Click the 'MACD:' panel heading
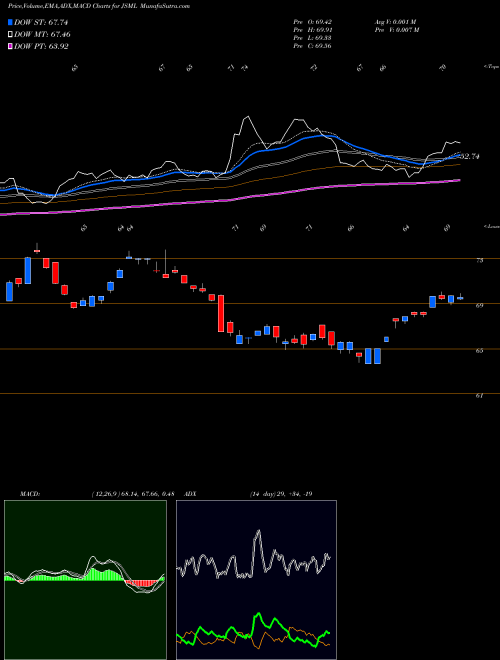This screenshot has width=500, height=660. 30,494
